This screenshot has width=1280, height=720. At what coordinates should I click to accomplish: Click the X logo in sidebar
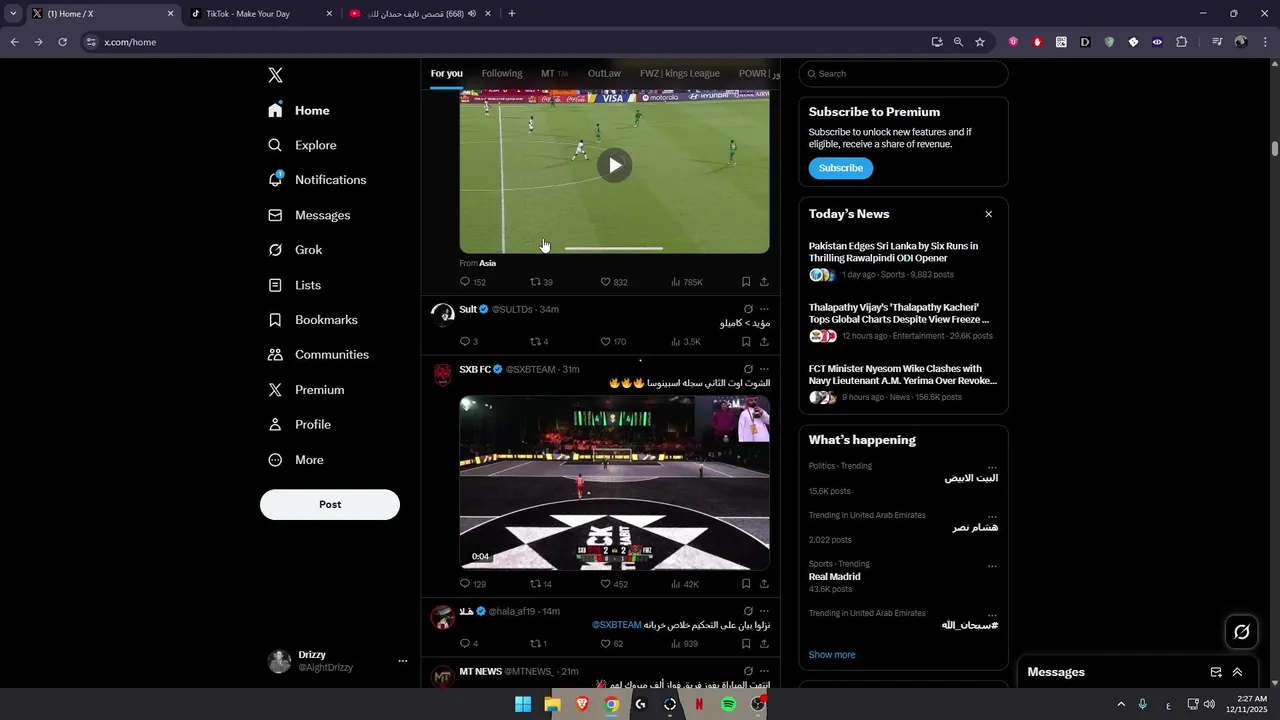pyautogui.click(x=275, y=75)
